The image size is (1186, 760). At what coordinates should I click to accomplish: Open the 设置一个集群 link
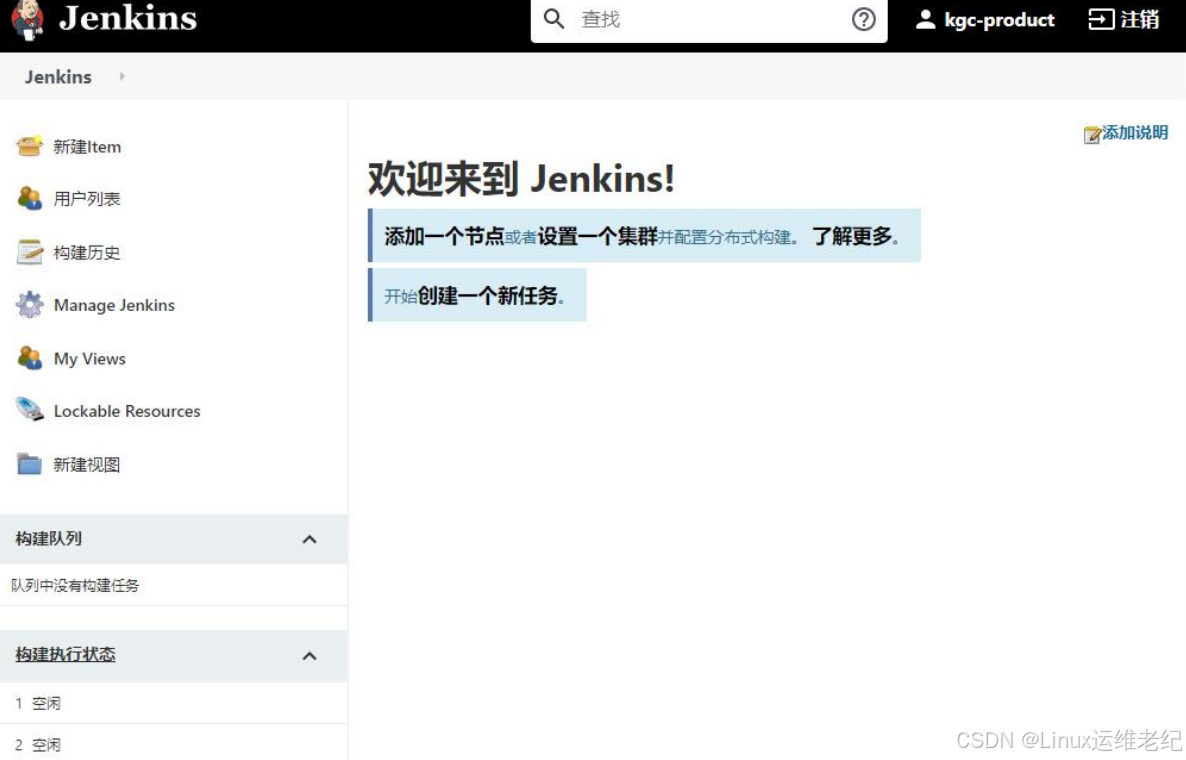(x=598, y=236)
